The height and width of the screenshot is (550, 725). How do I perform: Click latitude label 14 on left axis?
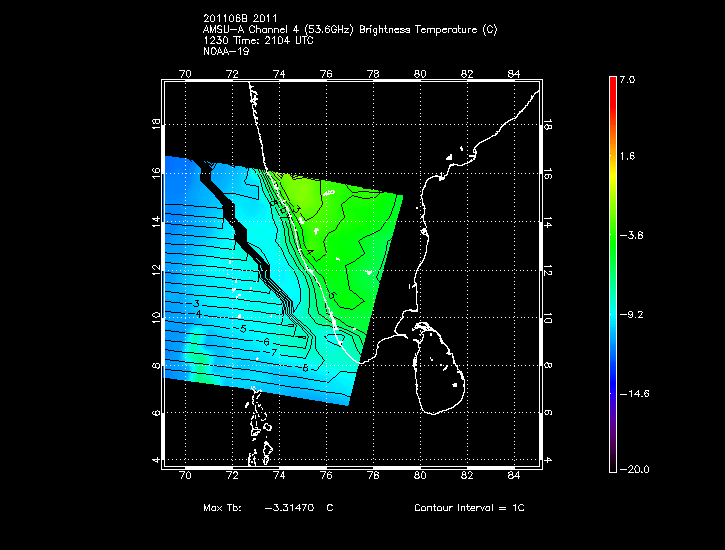coord(156,221)
